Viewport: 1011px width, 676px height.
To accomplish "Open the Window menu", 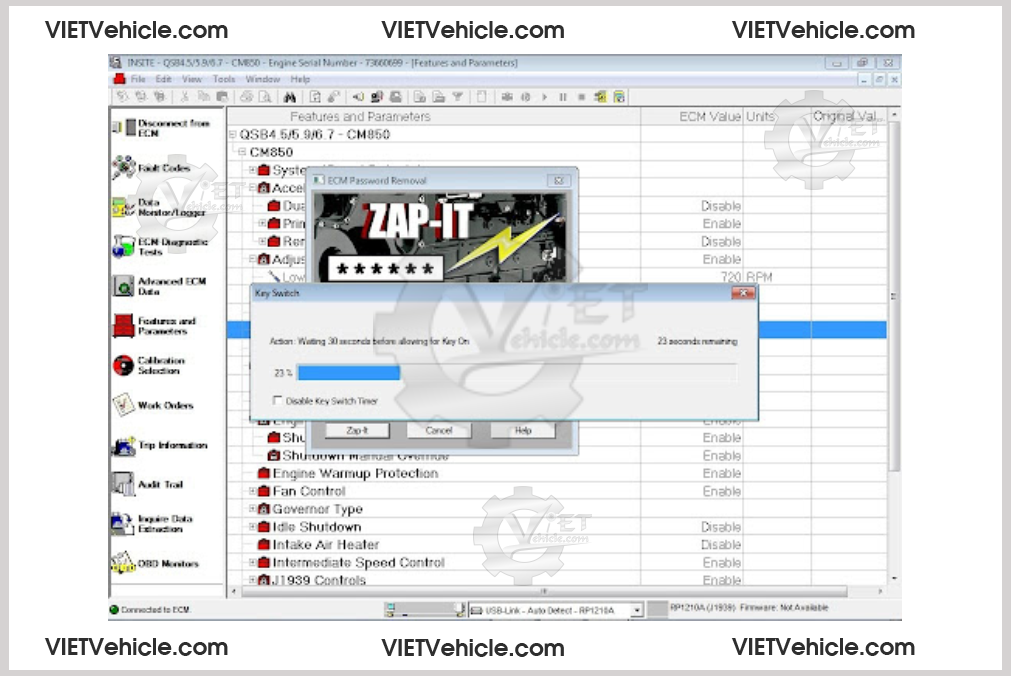I will pyautogui.click(x=262, y=79).
